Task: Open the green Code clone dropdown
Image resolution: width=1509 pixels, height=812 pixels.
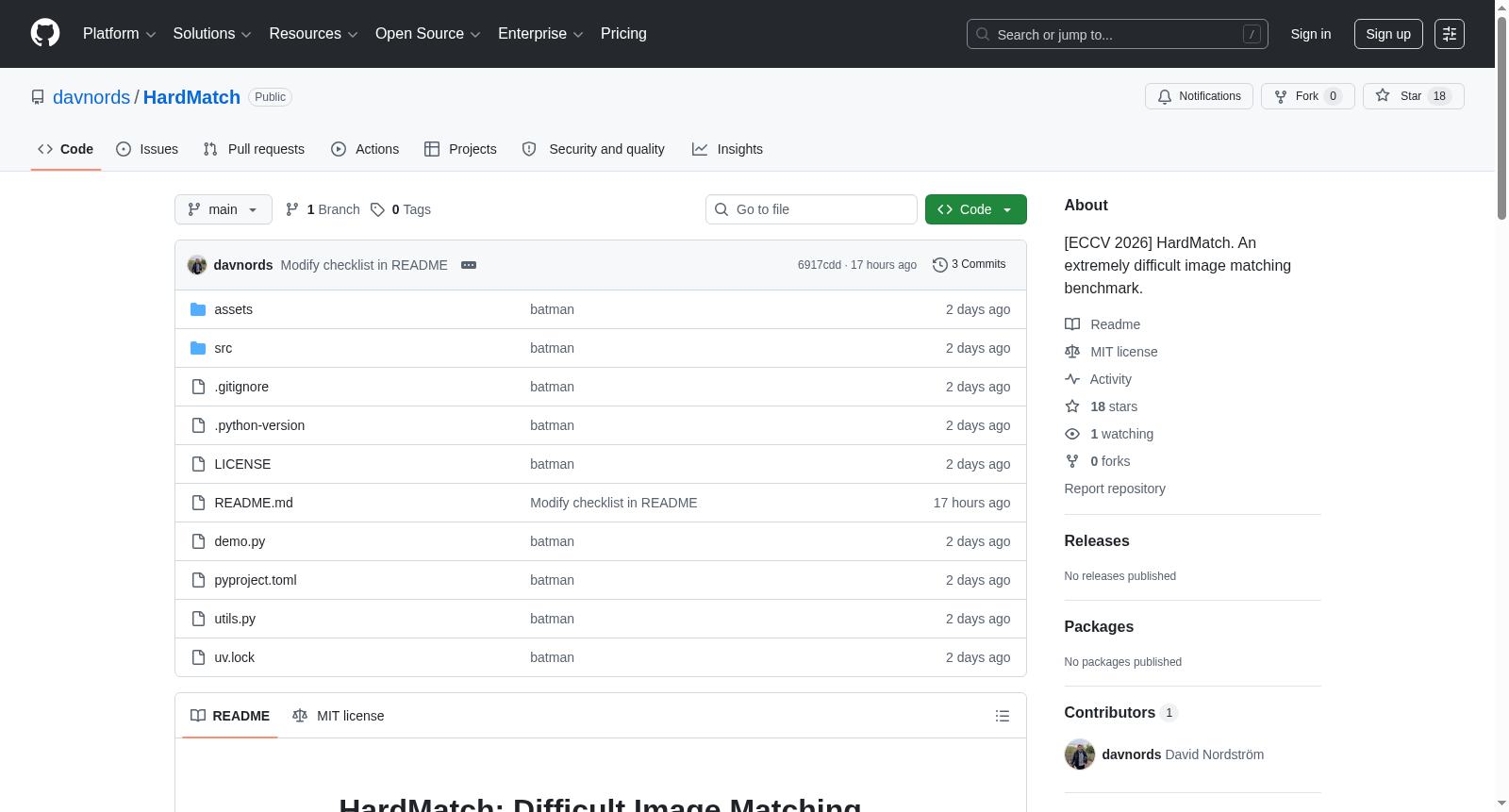Action: coord(976,209)
